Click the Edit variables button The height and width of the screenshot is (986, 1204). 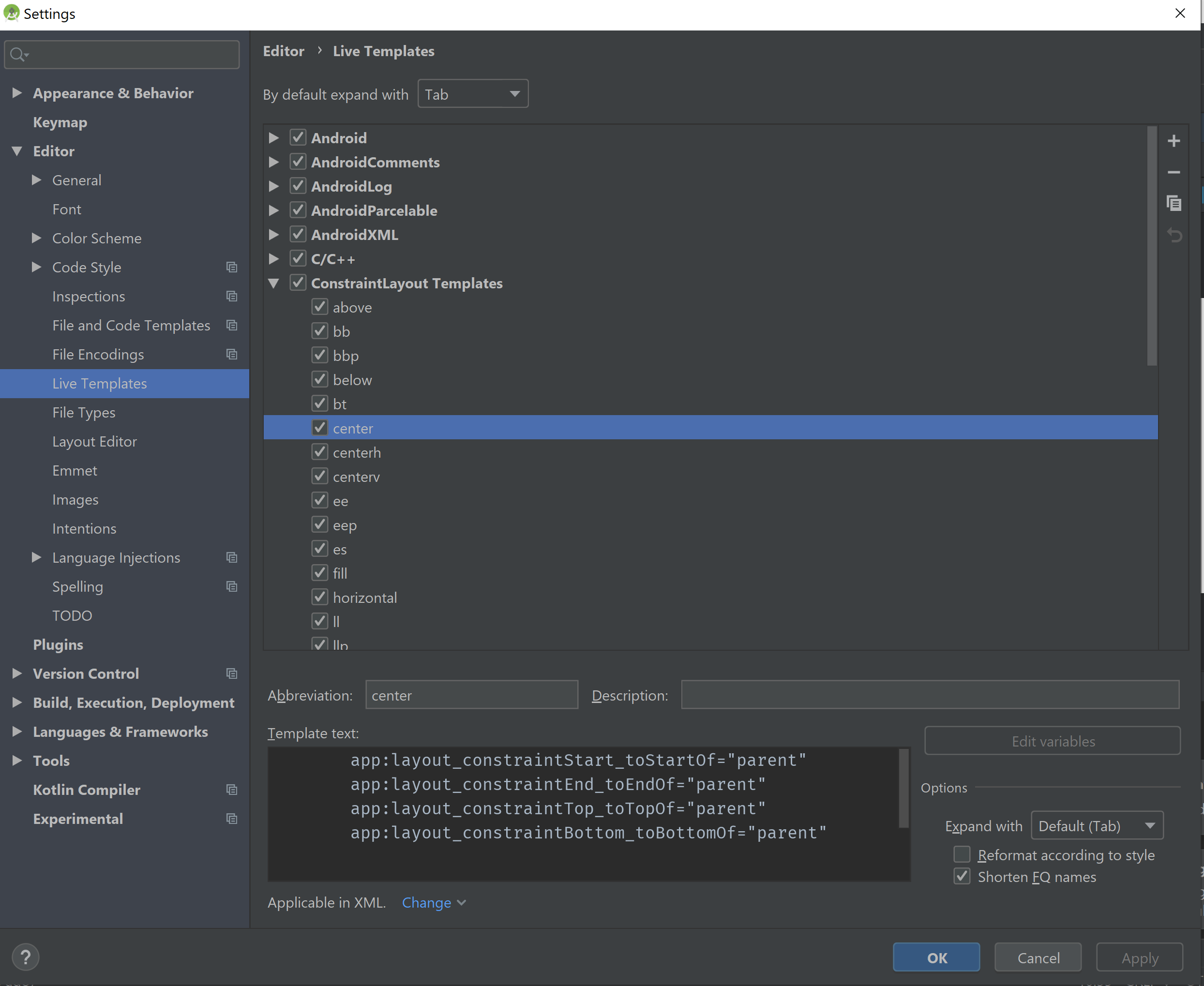1053,741
